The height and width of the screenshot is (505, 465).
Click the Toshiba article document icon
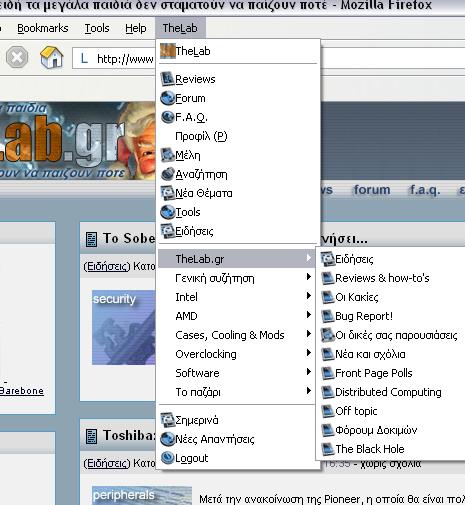(91, 436)
